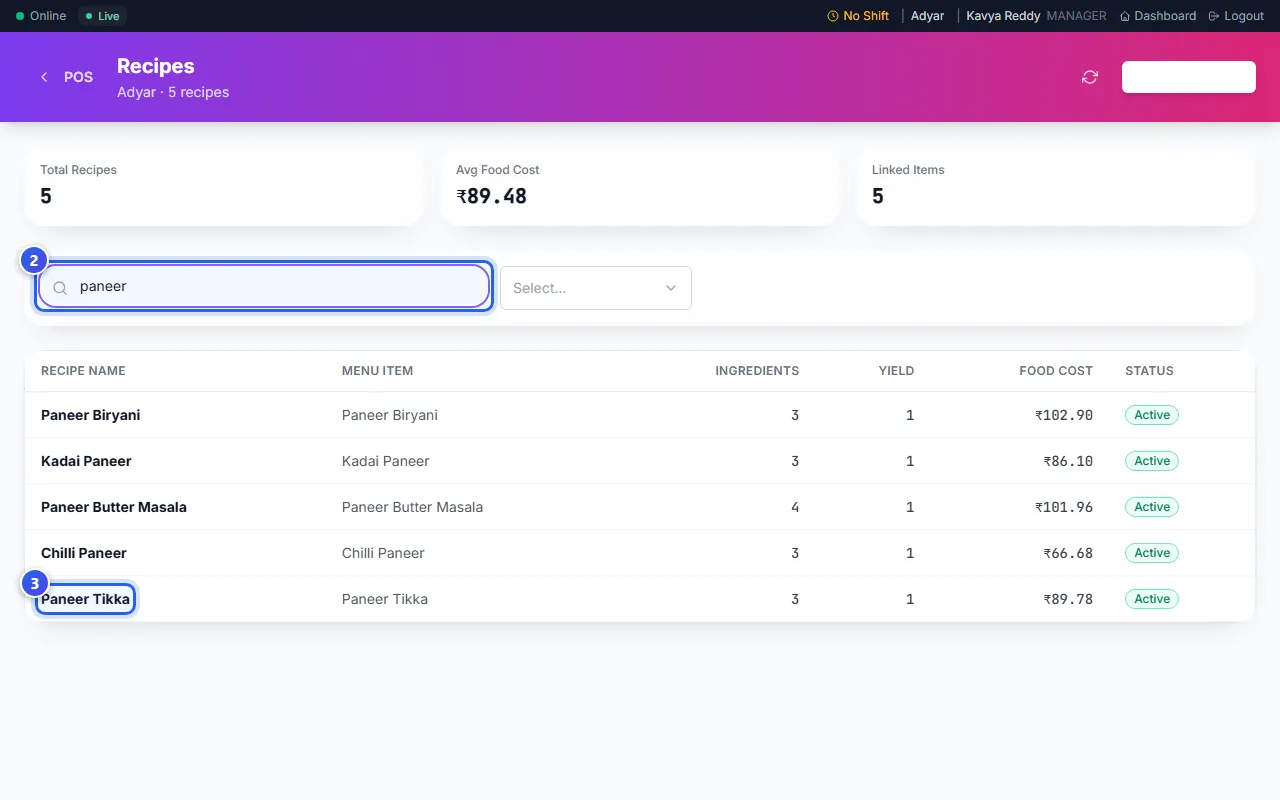Click the ₹101.96 food cost value

point(1064,507)
